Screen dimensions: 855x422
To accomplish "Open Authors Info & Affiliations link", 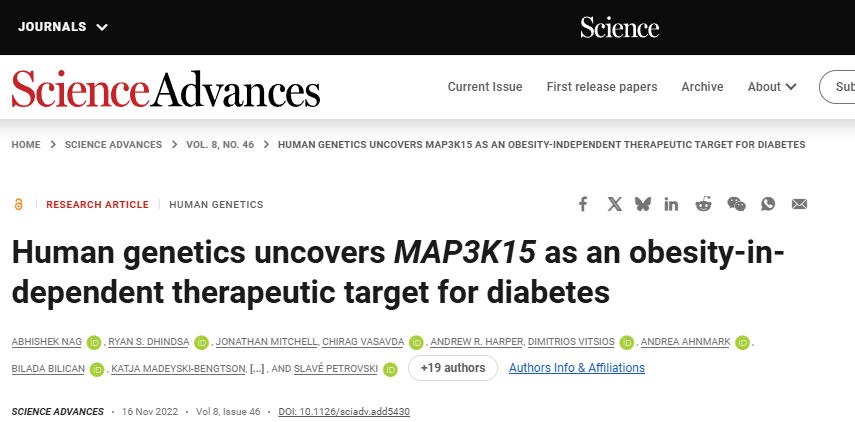I will point(577,368).
